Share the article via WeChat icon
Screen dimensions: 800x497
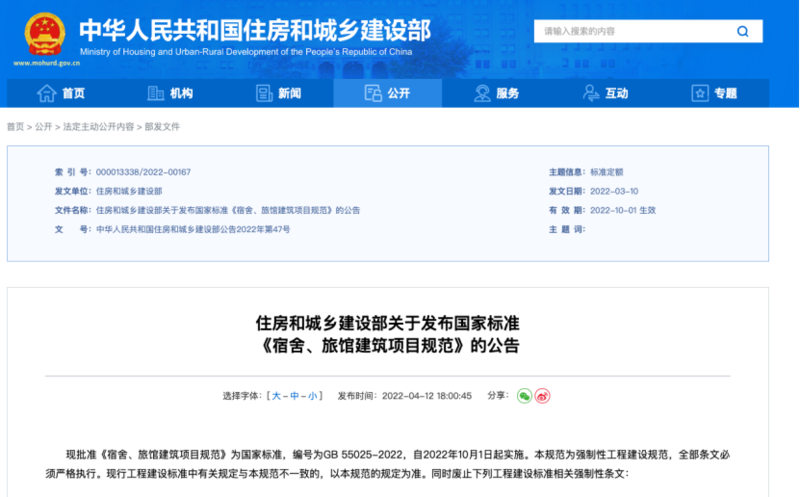coord(524,396)
